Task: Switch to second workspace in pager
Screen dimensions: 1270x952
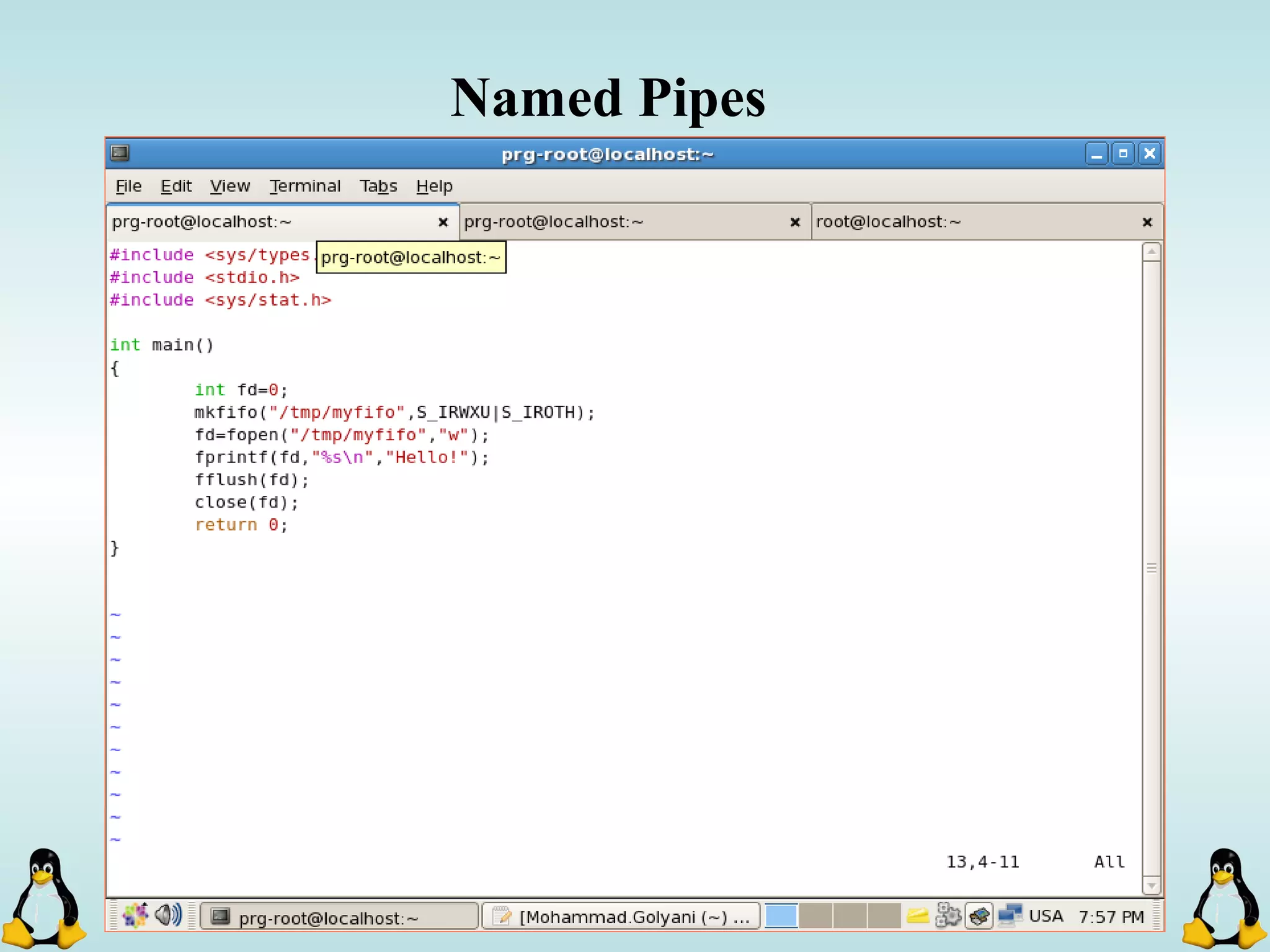Action: tap(815, 916)
